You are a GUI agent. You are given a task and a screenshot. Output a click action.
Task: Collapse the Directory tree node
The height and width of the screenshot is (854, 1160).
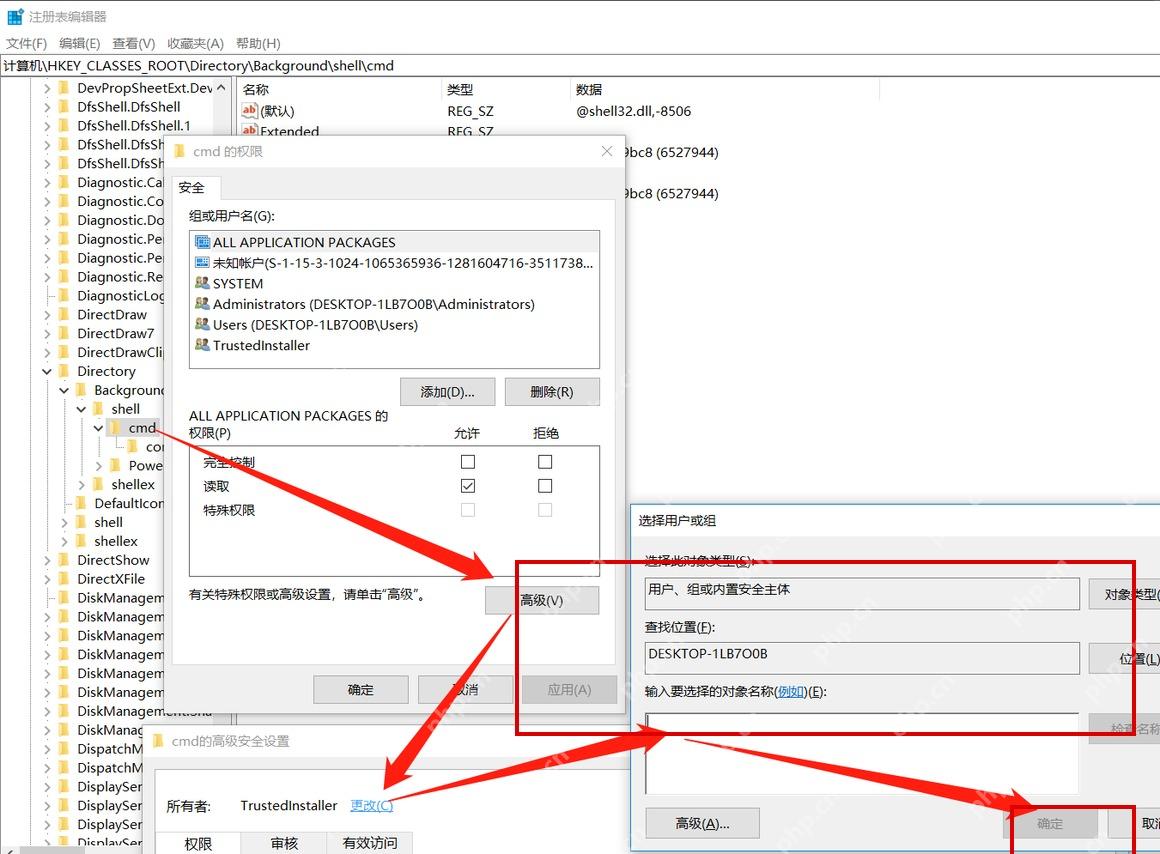[47, 371]
